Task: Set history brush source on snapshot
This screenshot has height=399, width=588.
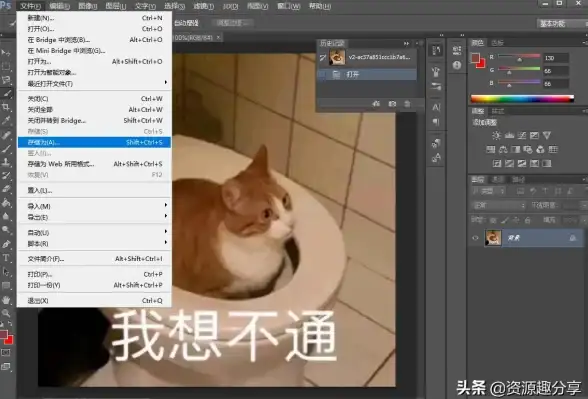Action: click(322, 57)
